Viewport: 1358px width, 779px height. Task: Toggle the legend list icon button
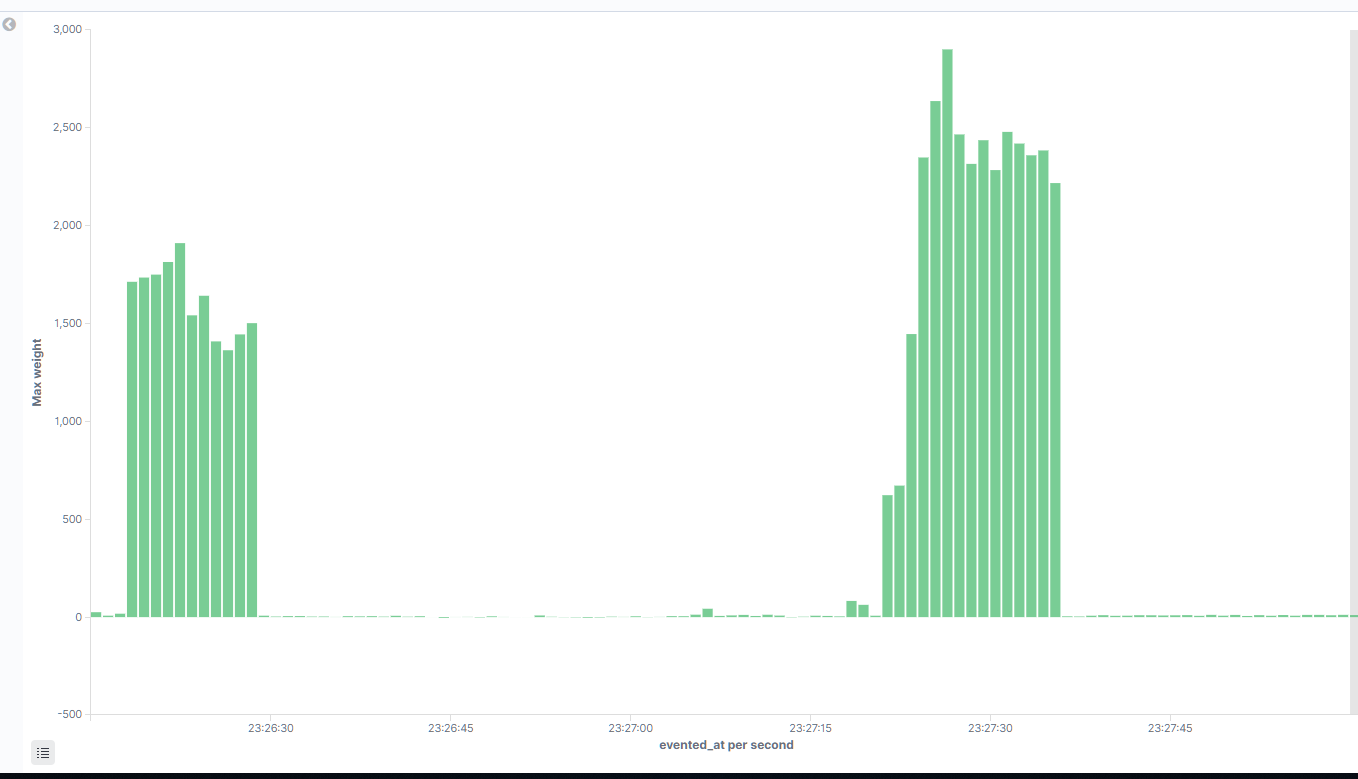click(x=43, y=752)
